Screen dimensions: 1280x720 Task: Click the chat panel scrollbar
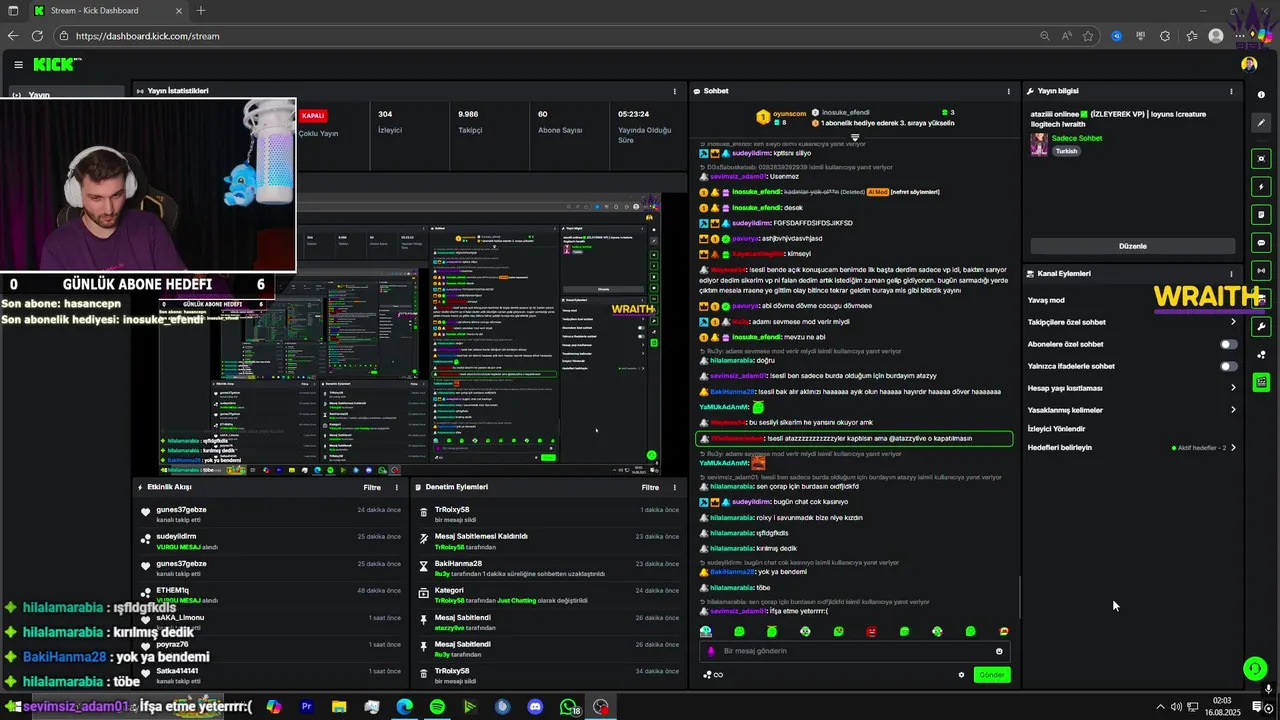pos(1019,598)
